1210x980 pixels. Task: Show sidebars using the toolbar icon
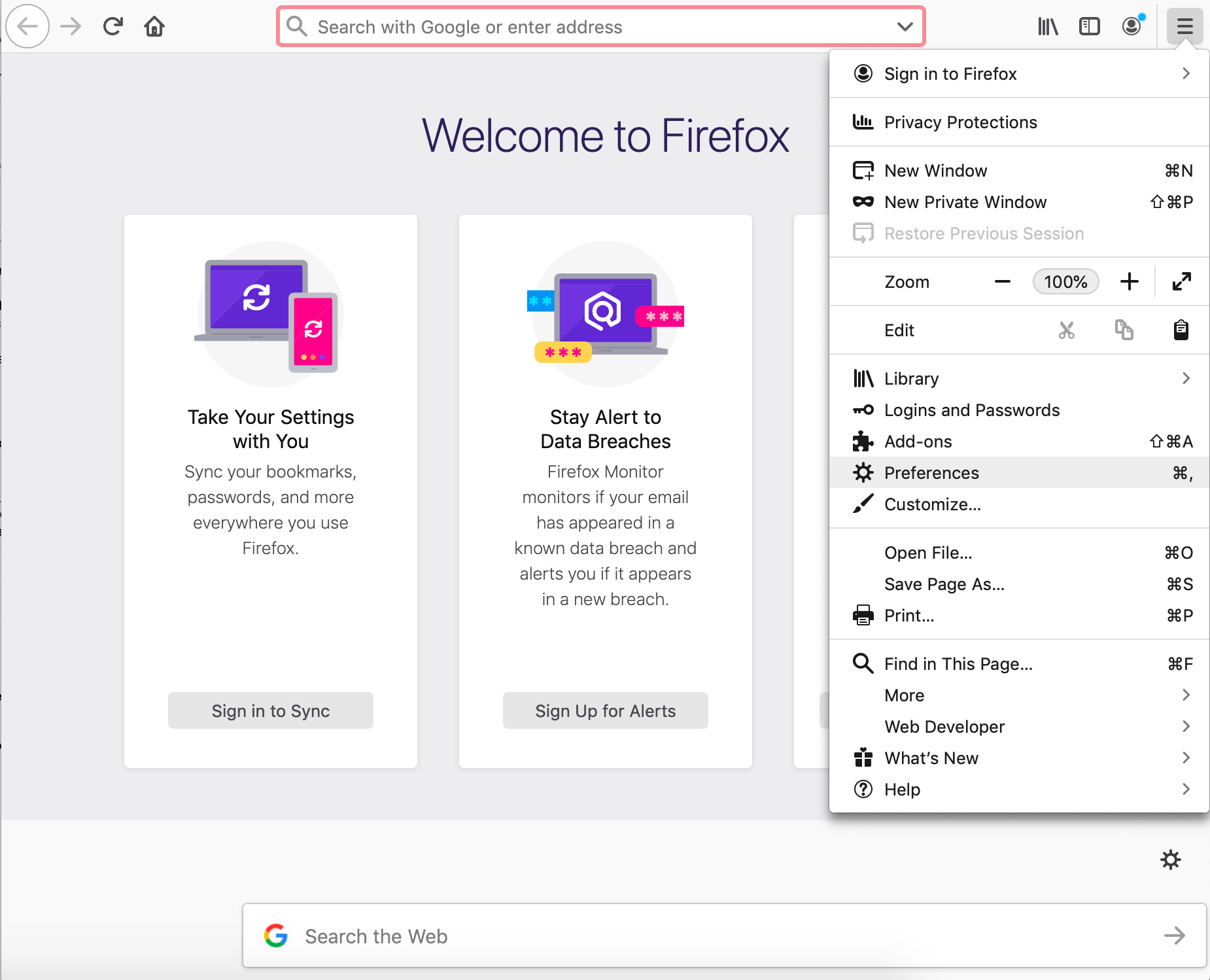[x=1090, y=26]
